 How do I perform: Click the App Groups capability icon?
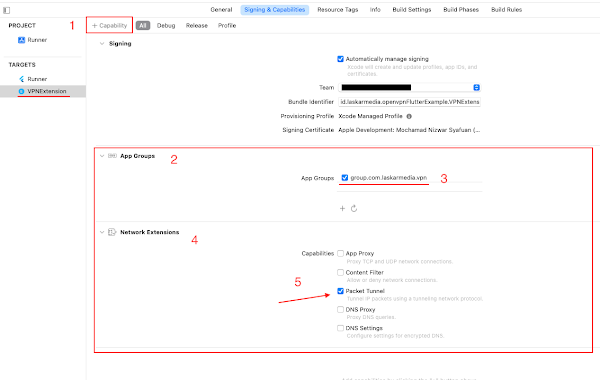(112, 156)
